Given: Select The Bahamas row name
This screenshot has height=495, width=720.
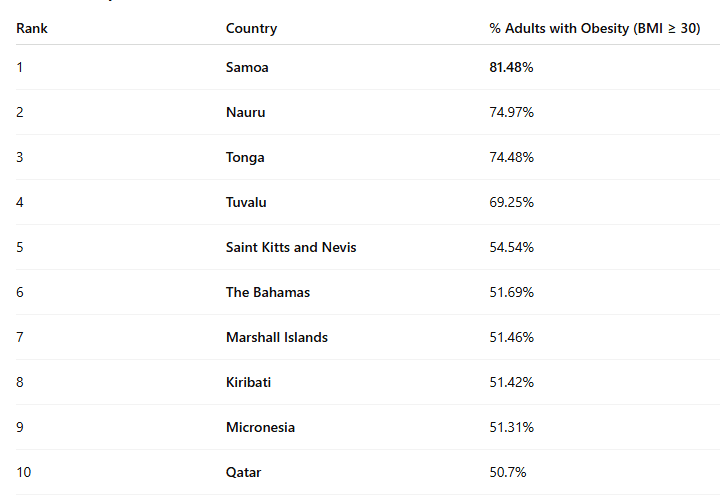Looking at the screenshot, I should click(x=268, y=292).
